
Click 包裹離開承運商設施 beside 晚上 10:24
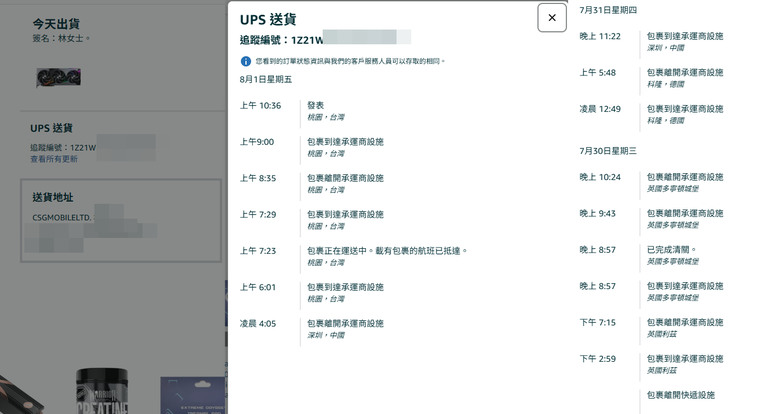(x=685, y=177)
